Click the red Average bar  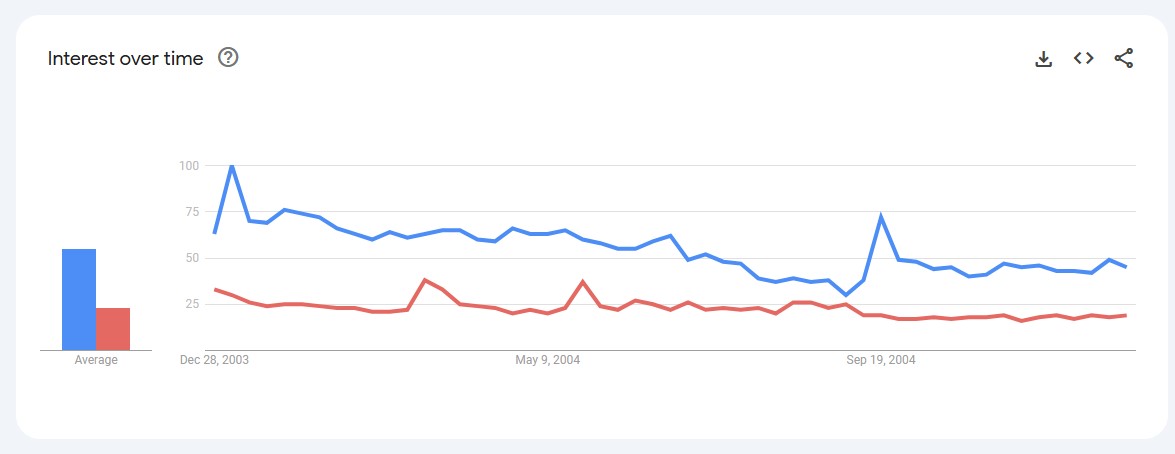click(113, 329)
